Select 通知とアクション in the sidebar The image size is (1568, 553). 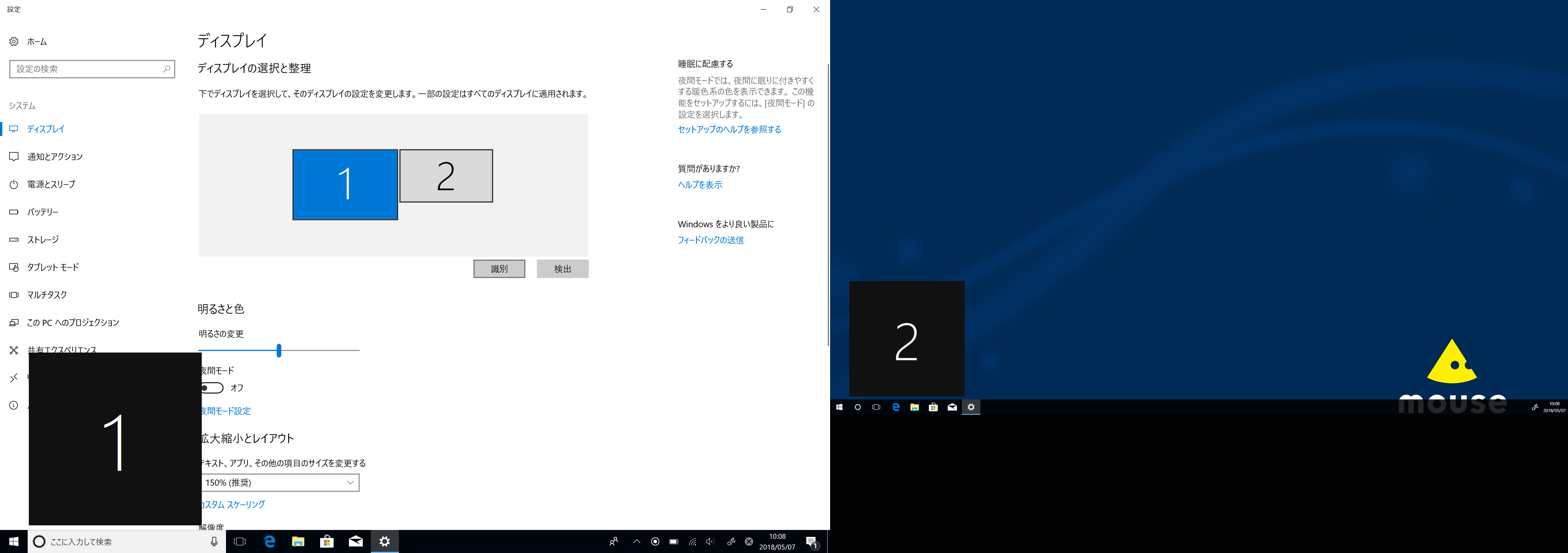tap(54, 156)
